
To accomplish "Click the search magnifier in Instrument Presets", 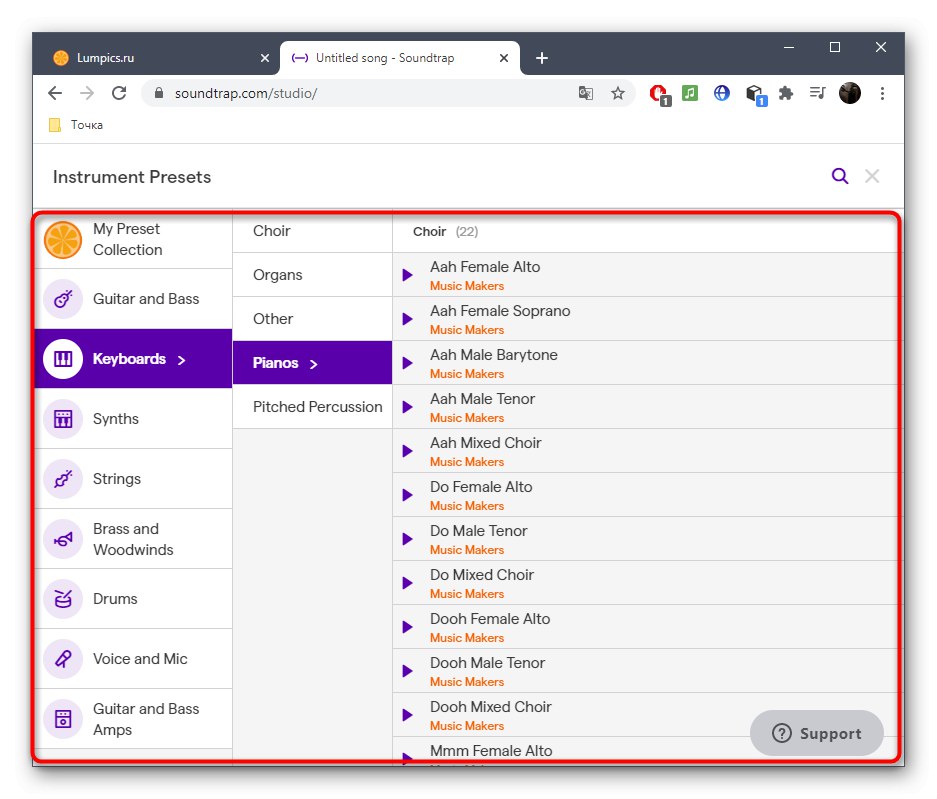I will point(840,177).
